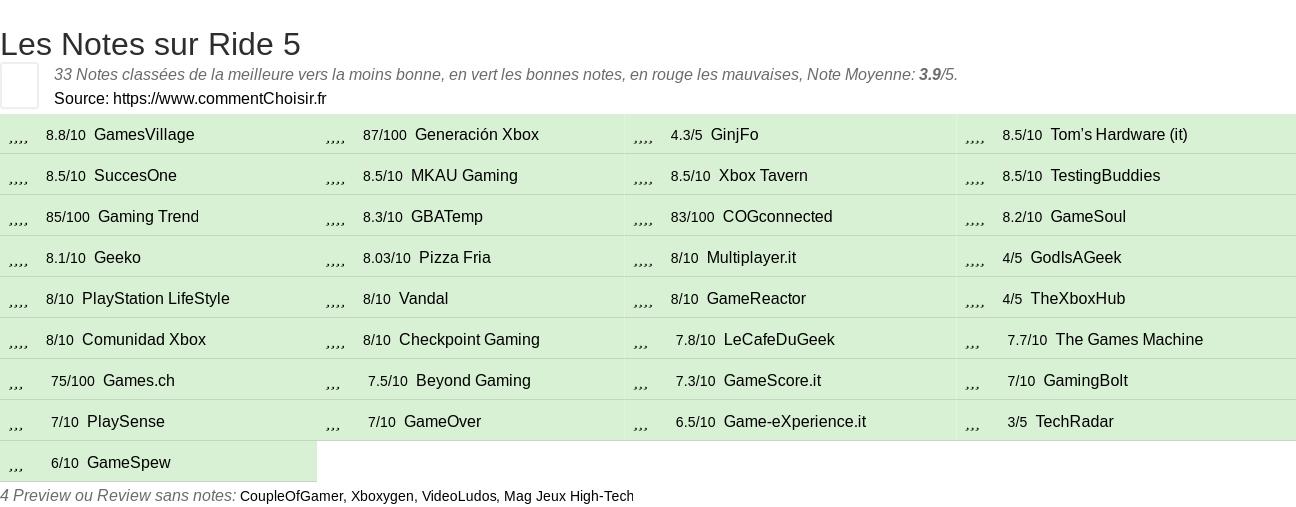Click the page title Les Notes sur Ride 5
1296x507 pixels.
[150, 44]
